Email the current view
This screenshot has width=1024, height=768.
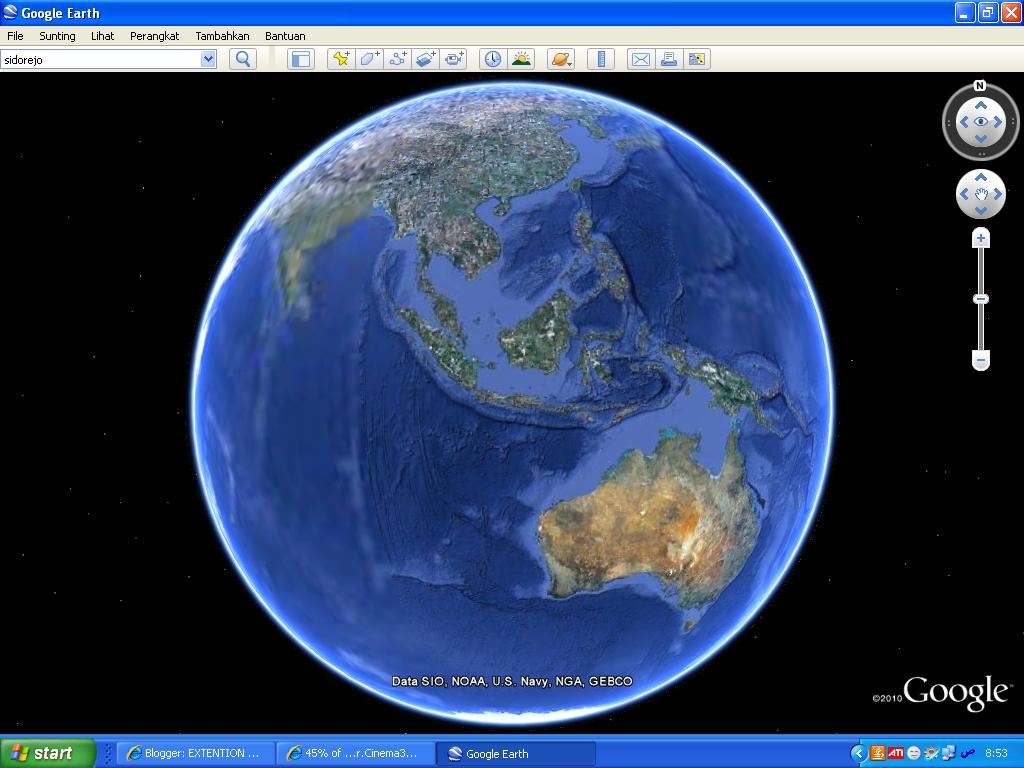(x=641, y=59)
